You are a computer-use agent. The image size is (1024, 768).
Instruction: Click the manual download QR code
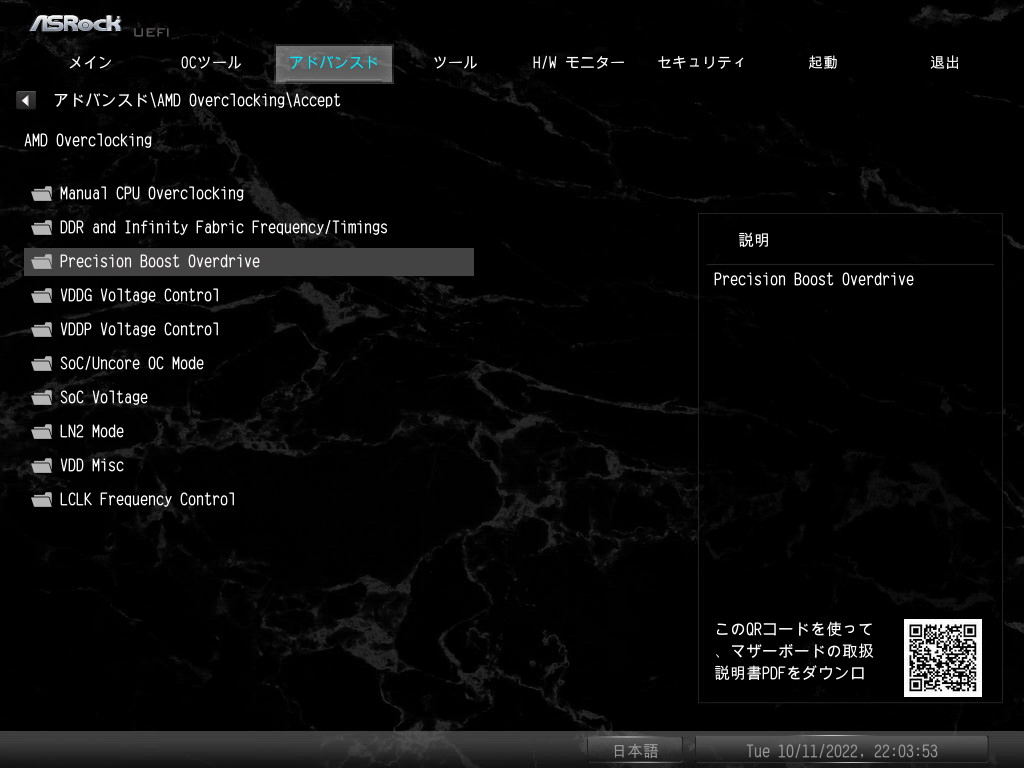942,658
